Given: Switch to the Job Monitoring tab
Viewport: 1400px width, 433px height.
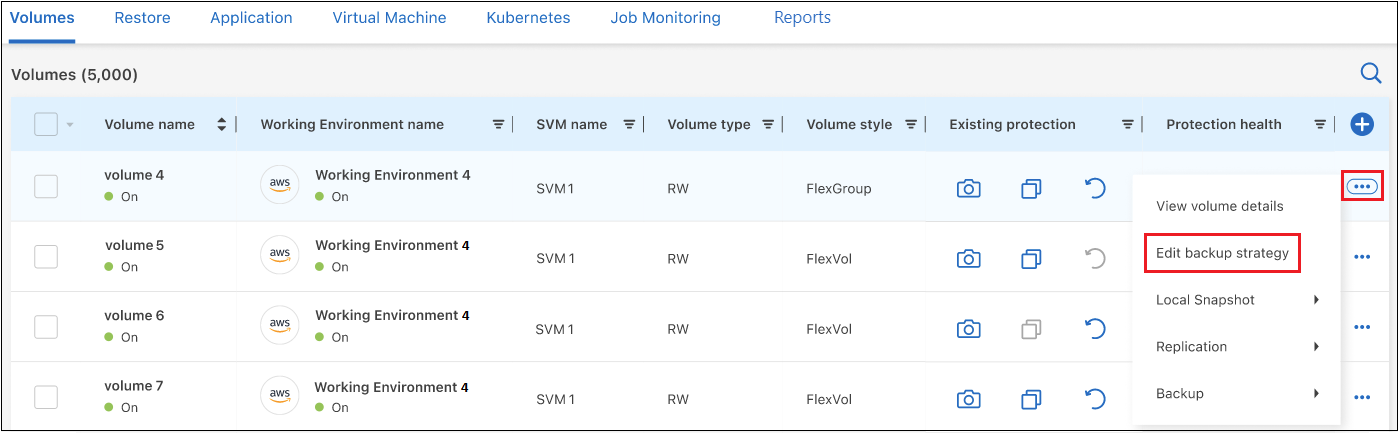Looking at the screenshot, I should [x=665, y=18].
